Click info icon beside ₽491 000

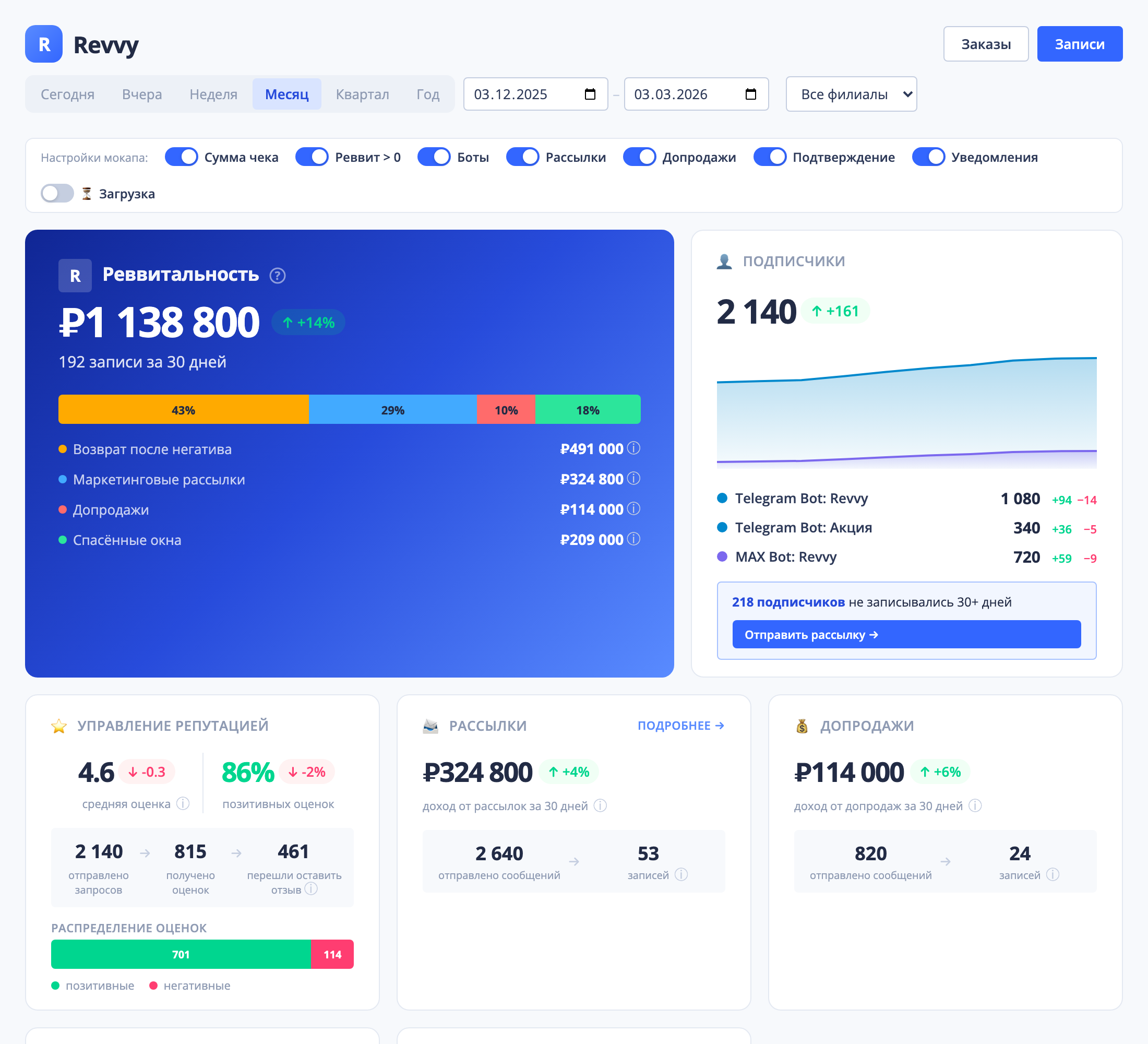634,448
